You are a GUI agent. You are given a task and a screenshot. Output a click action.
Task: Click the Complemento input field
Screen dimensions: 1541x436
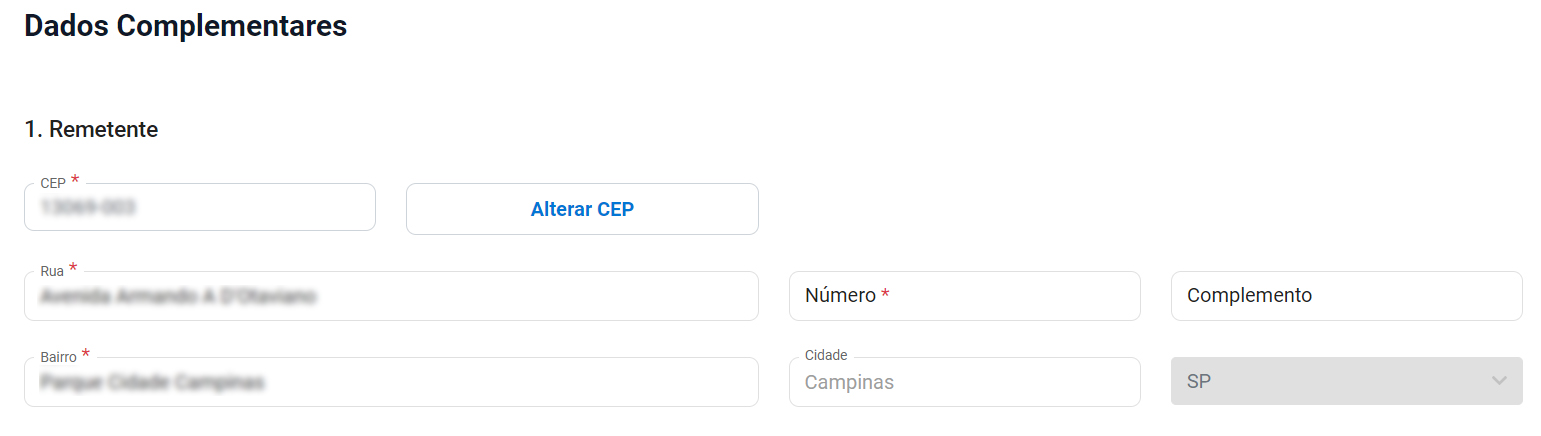(1346, 296)
